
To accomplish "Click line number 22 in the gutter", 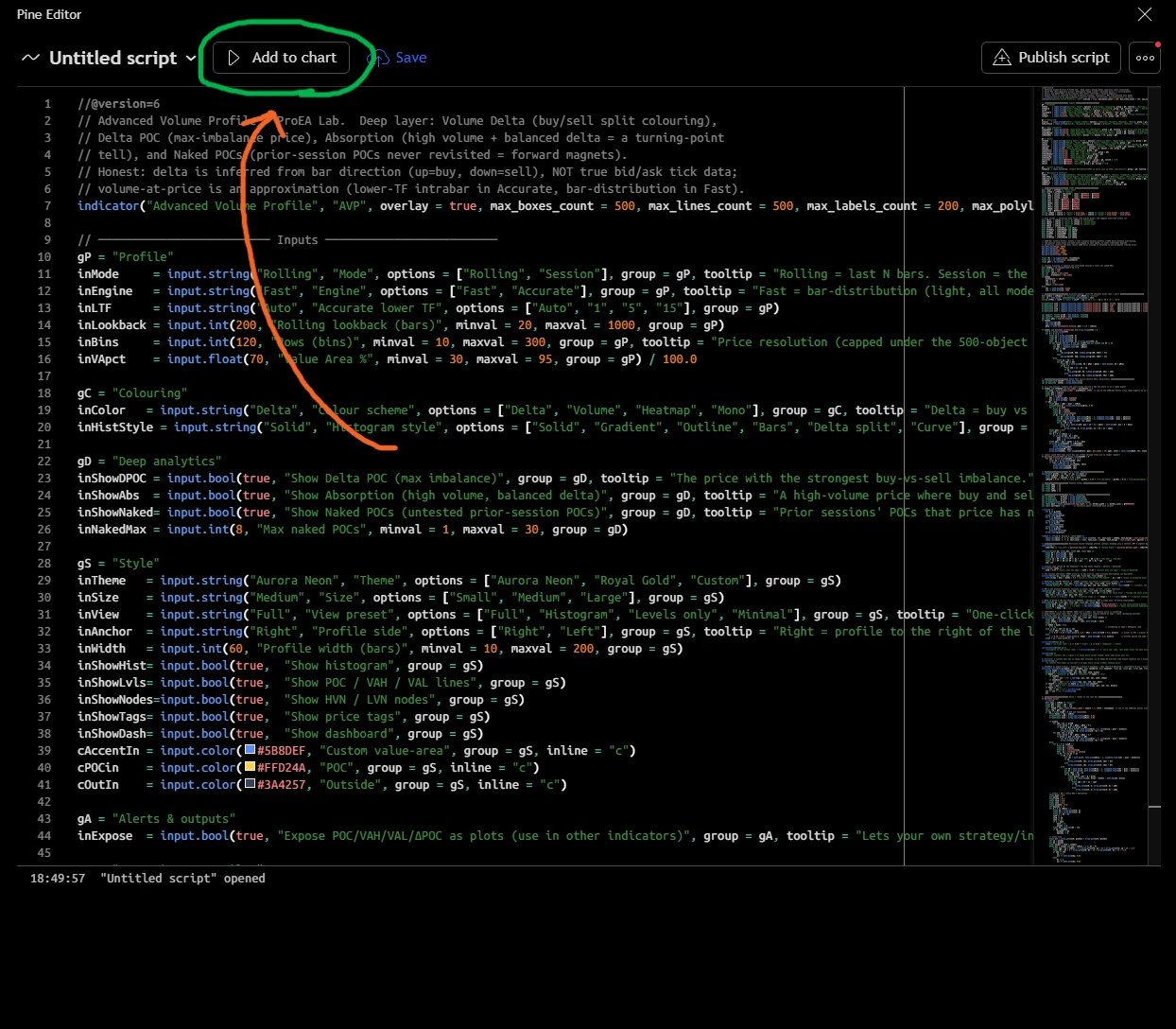I will pyautogui.click(x=44, y=461).
